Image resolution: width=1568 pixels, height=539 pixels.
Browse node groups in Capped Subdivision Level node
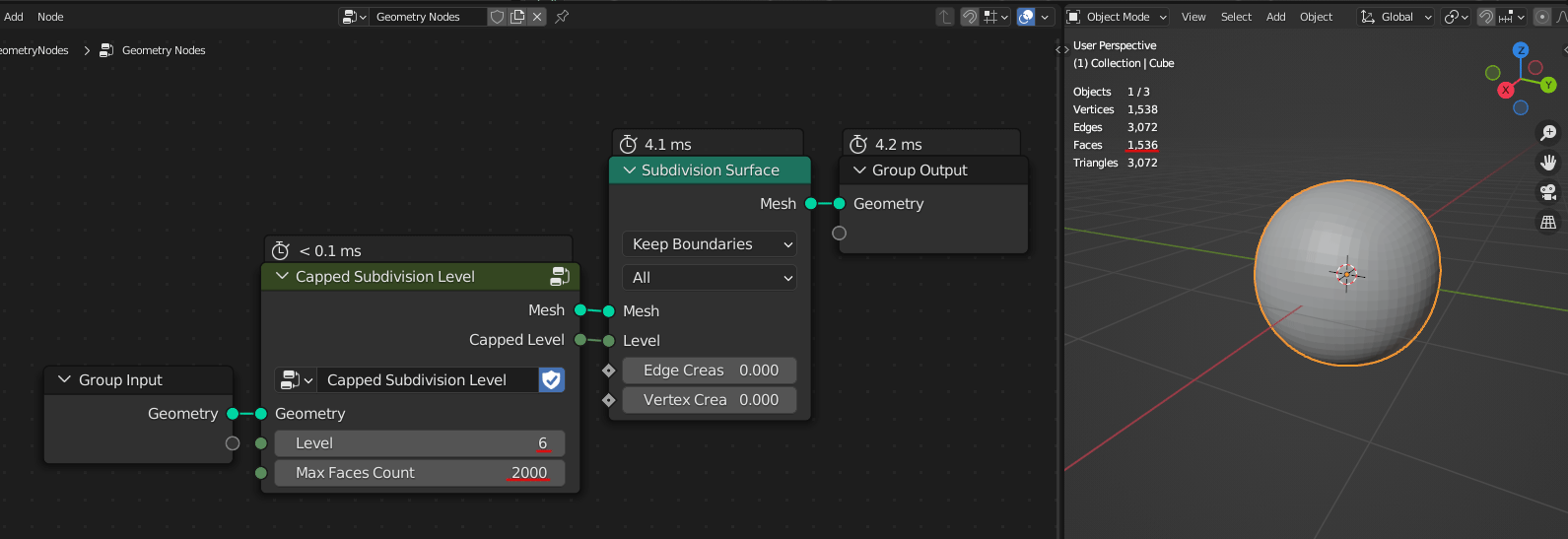296,380
